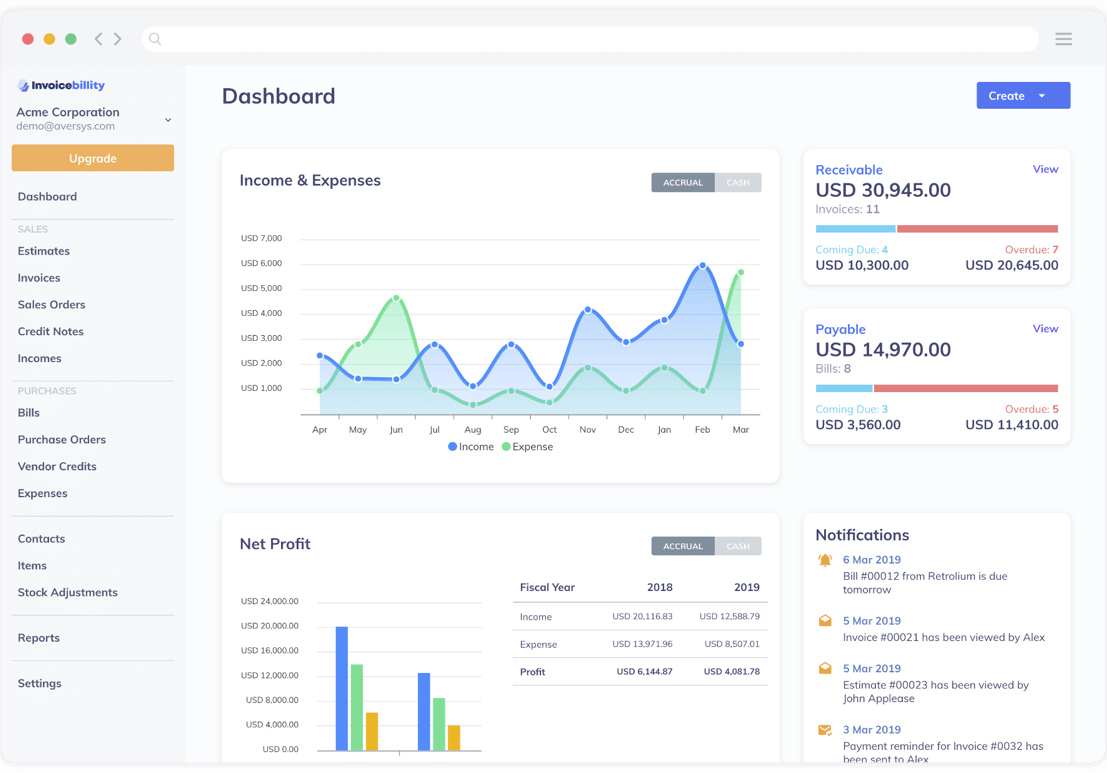Expand the Acme Corporation account chevron
1107x773 pixels.
168,120
